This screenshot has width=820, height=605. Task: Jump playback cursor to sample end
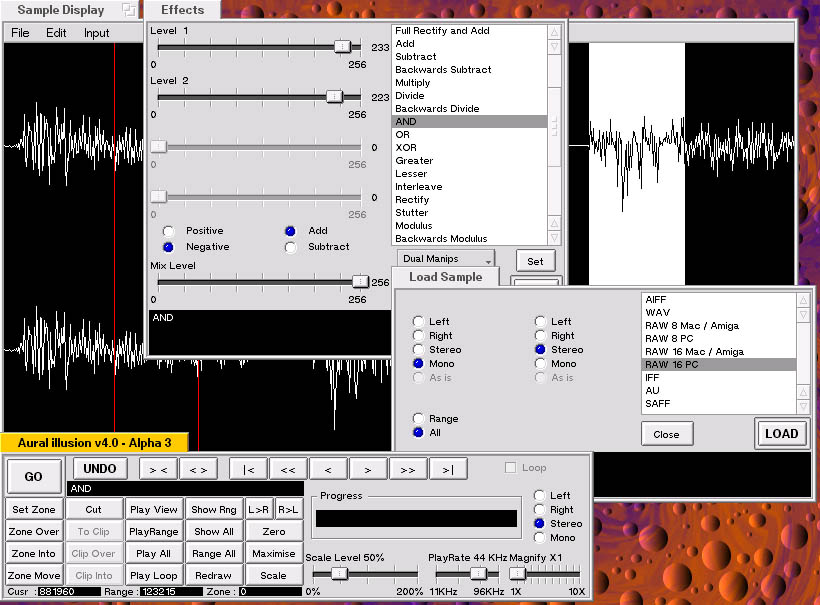tap(446, 468)
